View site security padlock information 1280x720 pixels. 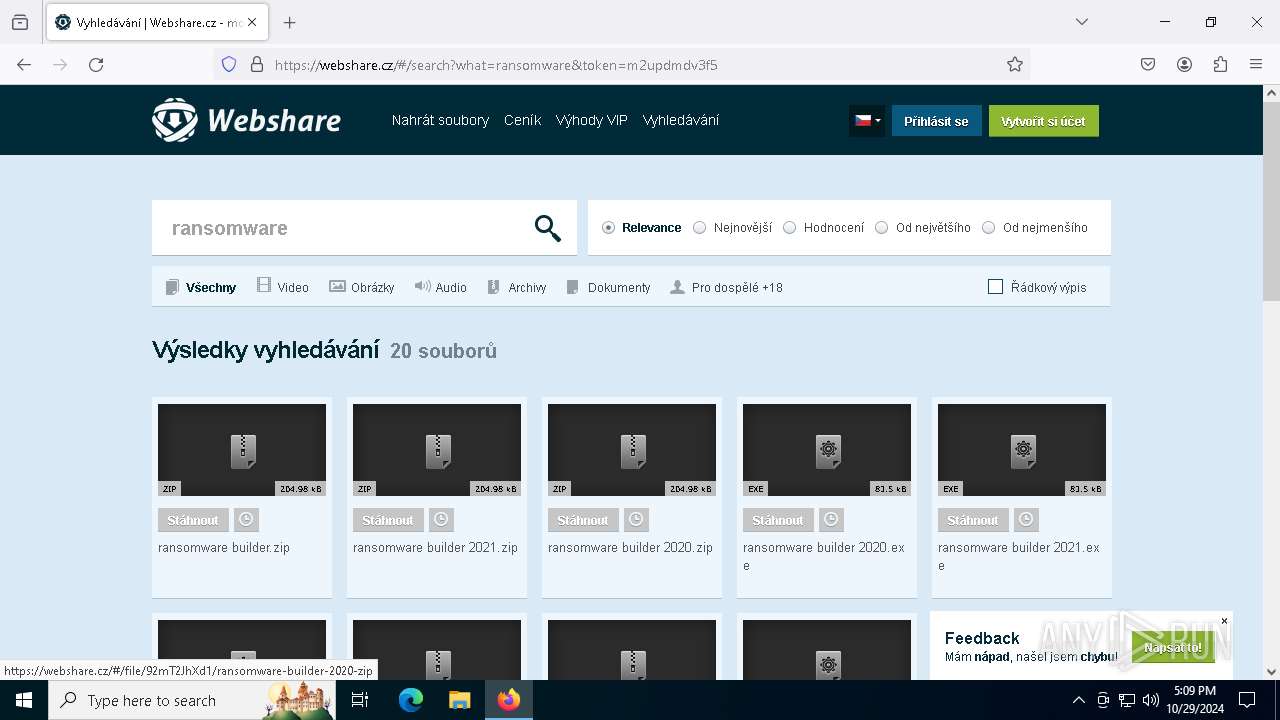[257, 65]
